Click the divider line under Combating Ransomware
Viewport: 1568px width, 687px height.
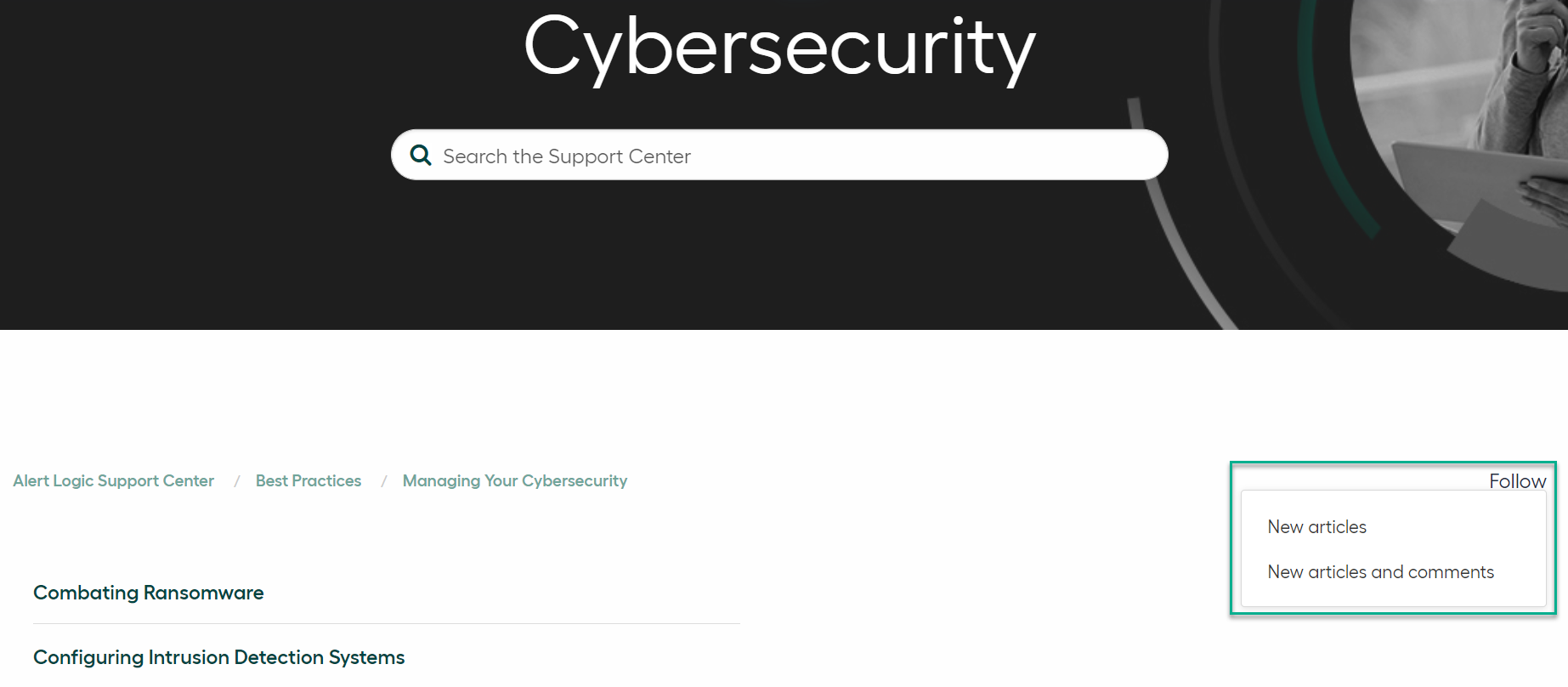(387, 623)
